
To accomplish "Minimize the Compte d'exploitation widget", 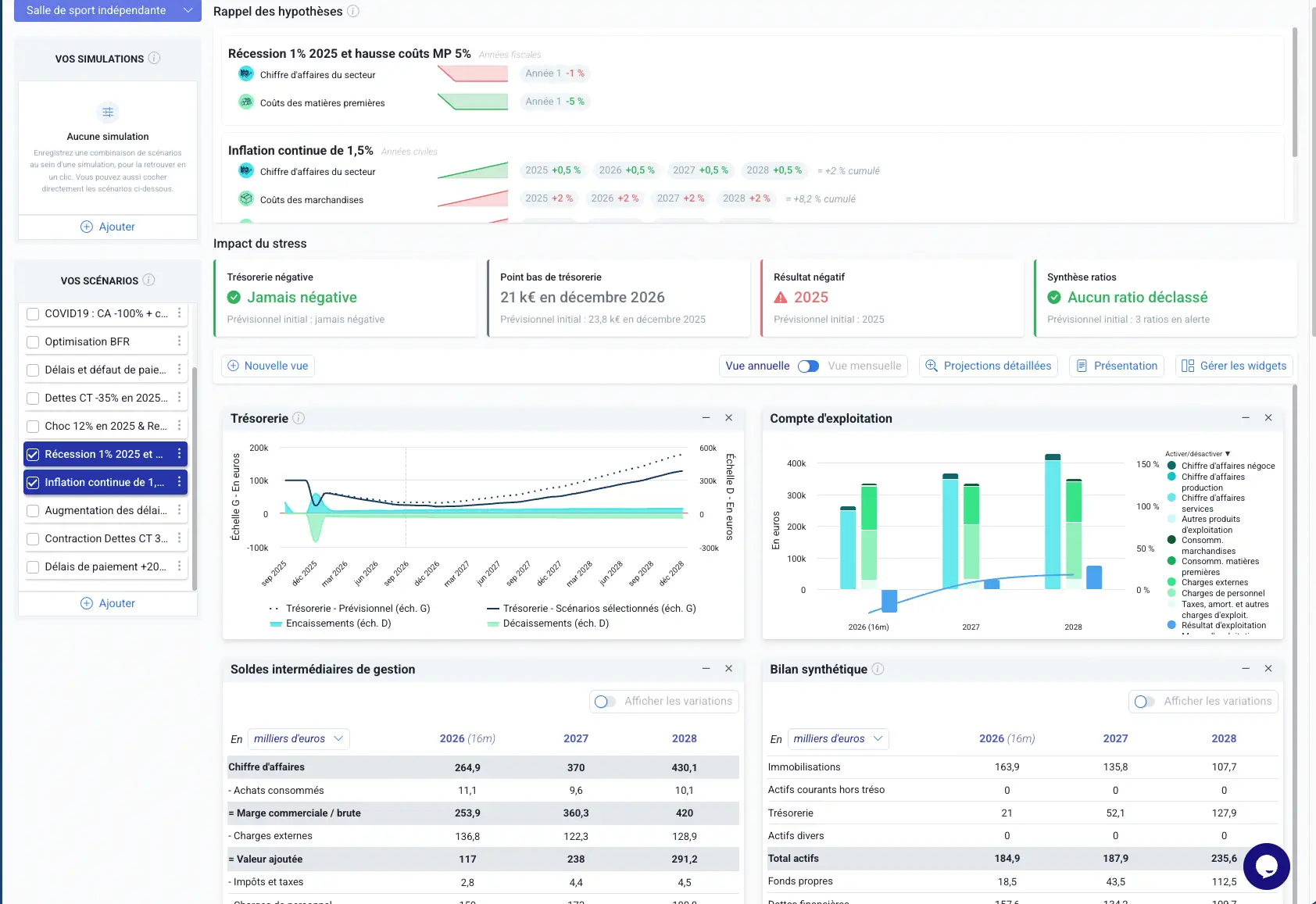I will pos(1246,418).
